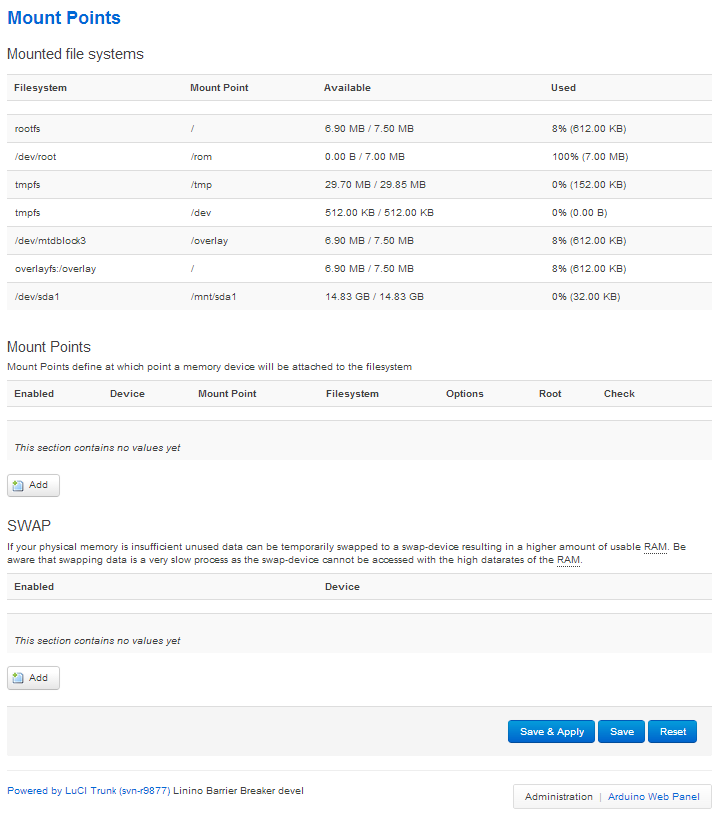The image size is (720, 820).
Task: Click the Check column header
Action: [619, 394]
